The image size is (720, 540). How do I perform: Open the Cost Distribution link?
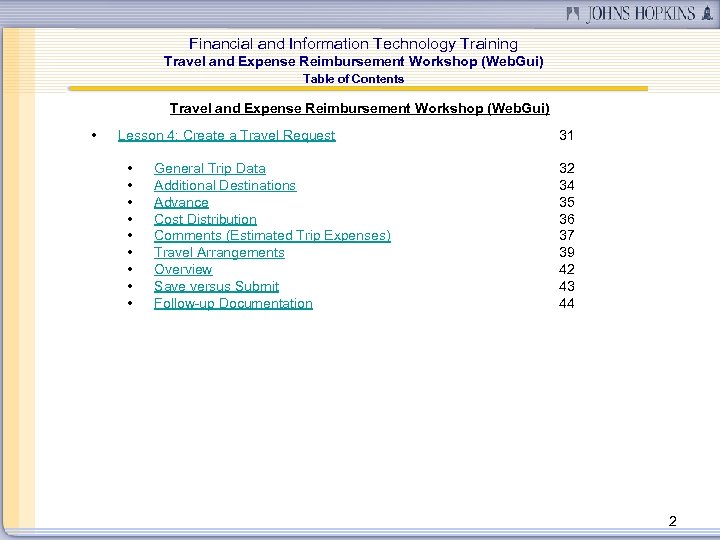[x=205, y=219]
